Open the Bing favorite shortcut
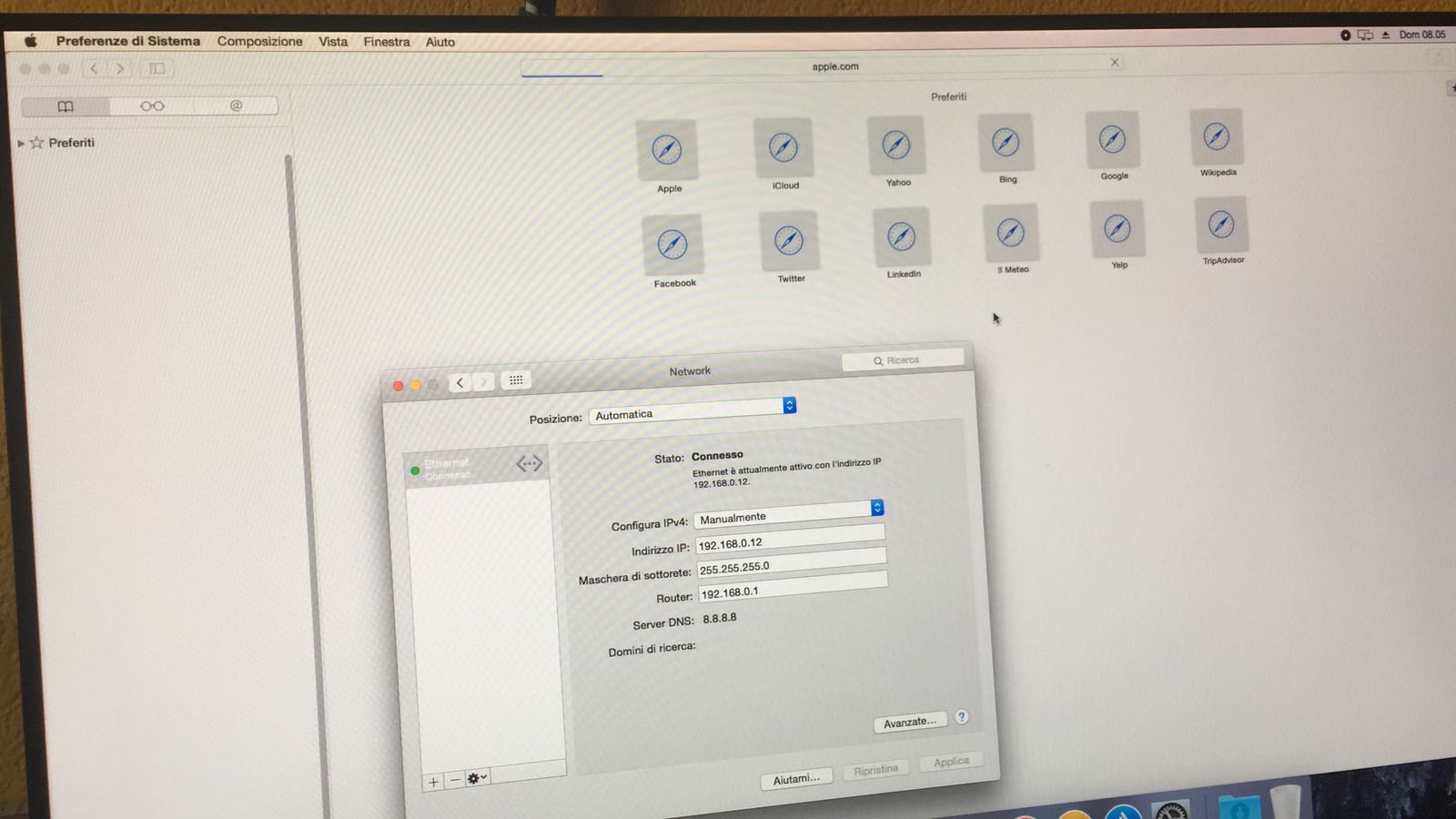Image resolution: width=1456 pixels, height=819 pixels. (x=1006, y=142)
